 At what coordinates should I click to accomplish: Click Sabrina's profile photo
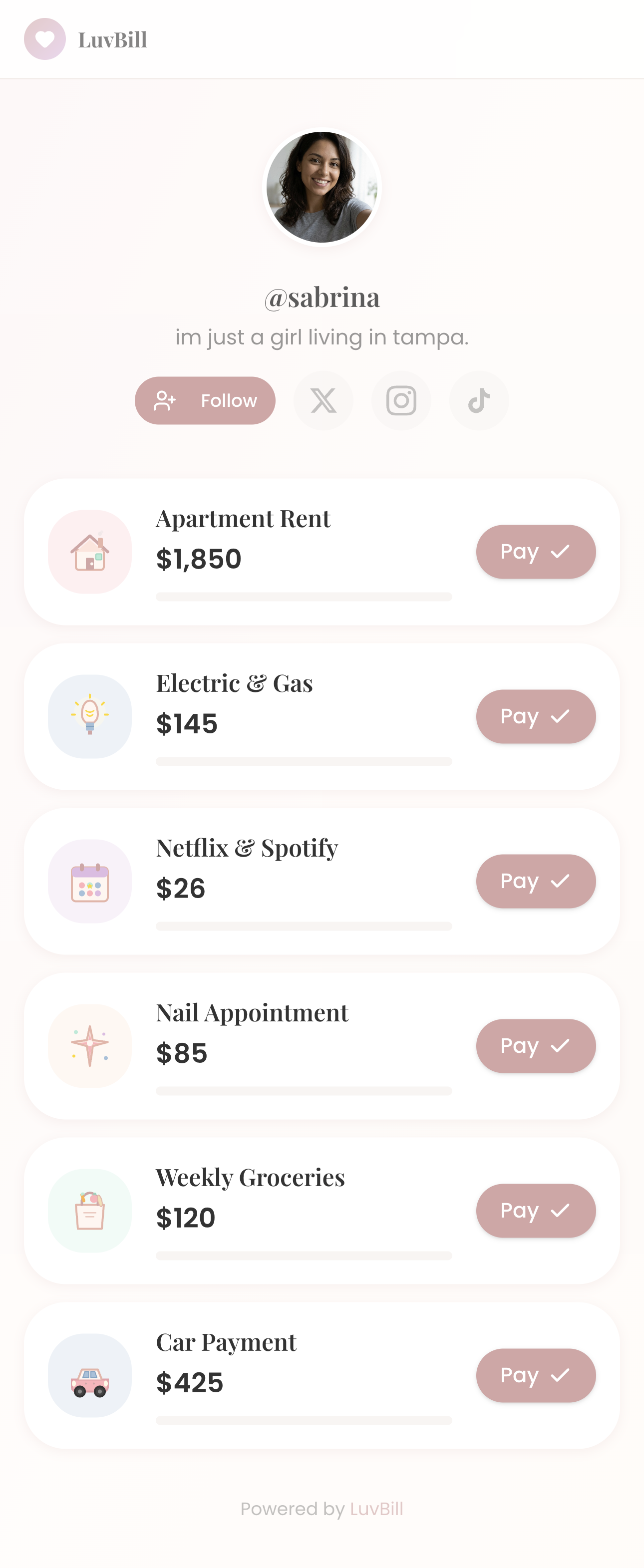coord(322,187)
